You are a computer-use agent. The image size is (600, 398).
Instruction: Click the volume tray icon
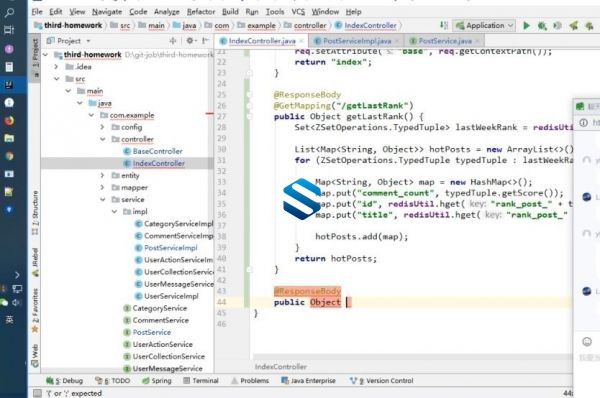coord(16,303)
